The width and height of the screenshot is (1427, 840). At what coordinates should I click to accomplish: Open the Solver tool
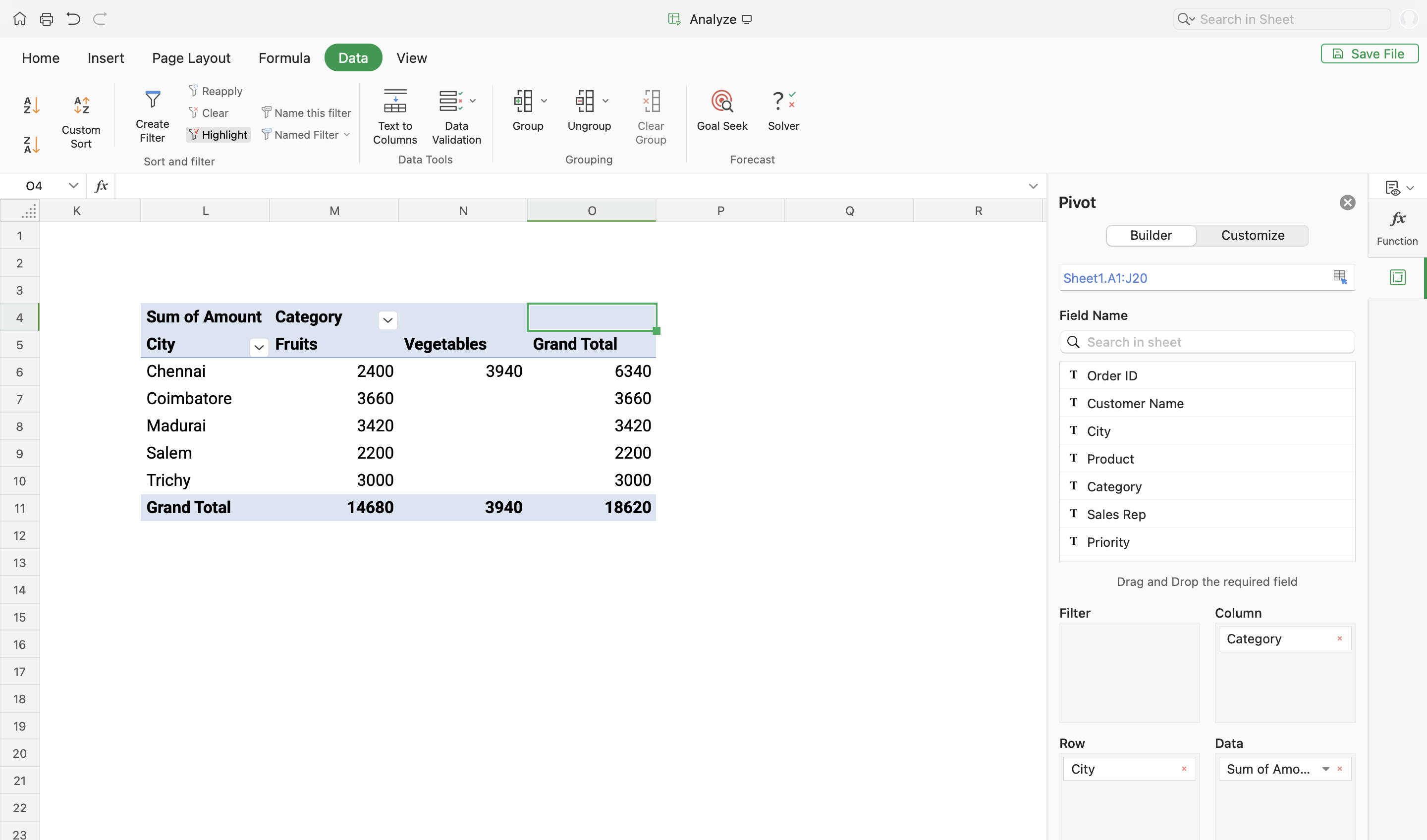783,110
